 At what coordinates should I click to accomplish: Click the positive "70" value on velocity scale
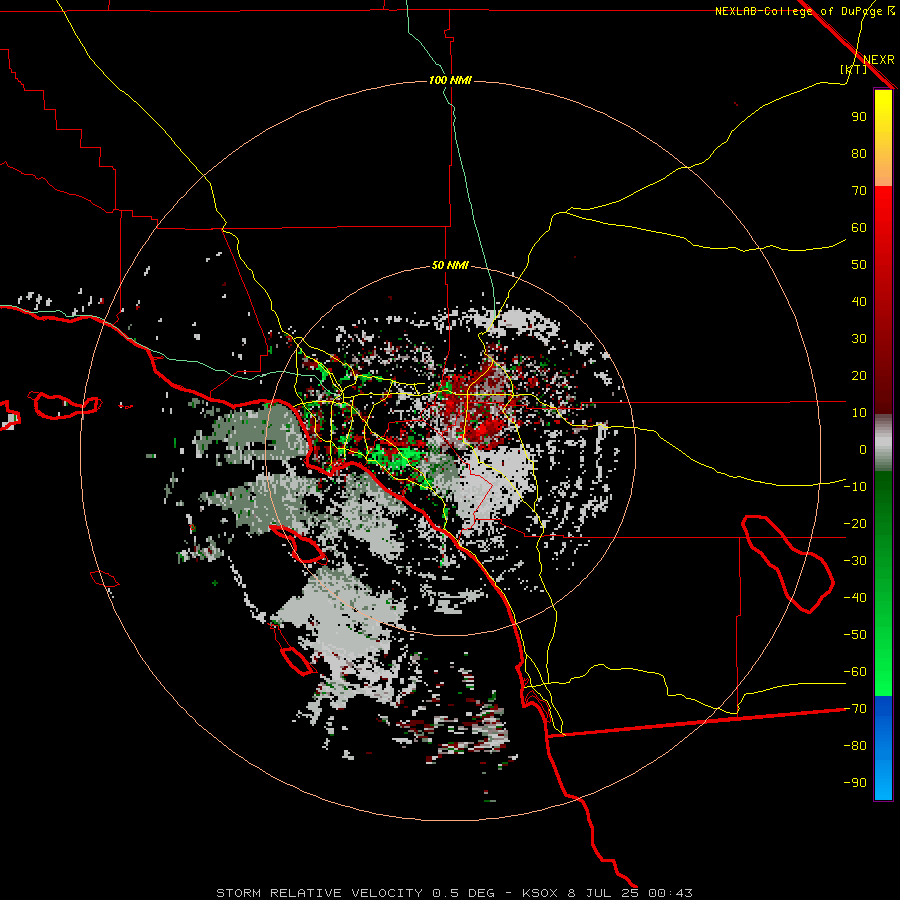coord(859,191)
